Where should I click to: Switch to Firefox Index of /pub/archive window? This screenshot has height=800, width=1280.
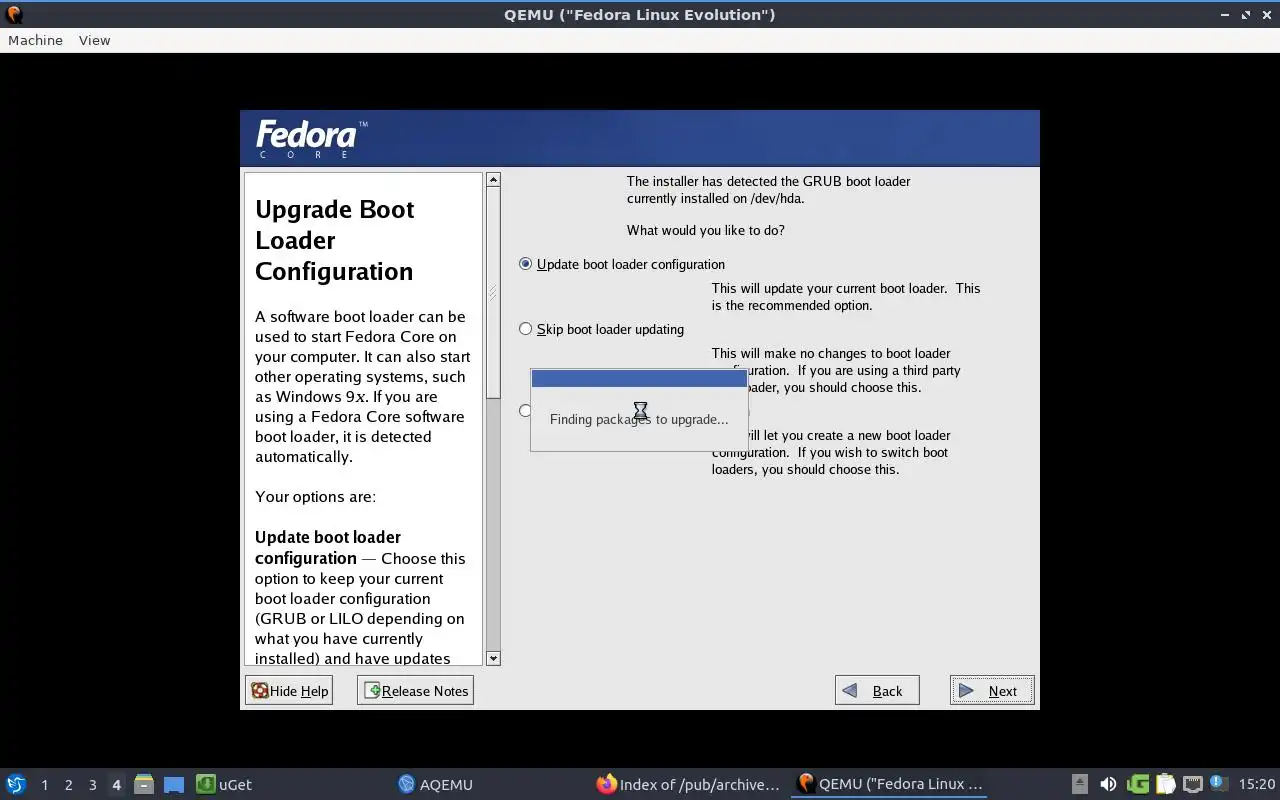point(688,785)
